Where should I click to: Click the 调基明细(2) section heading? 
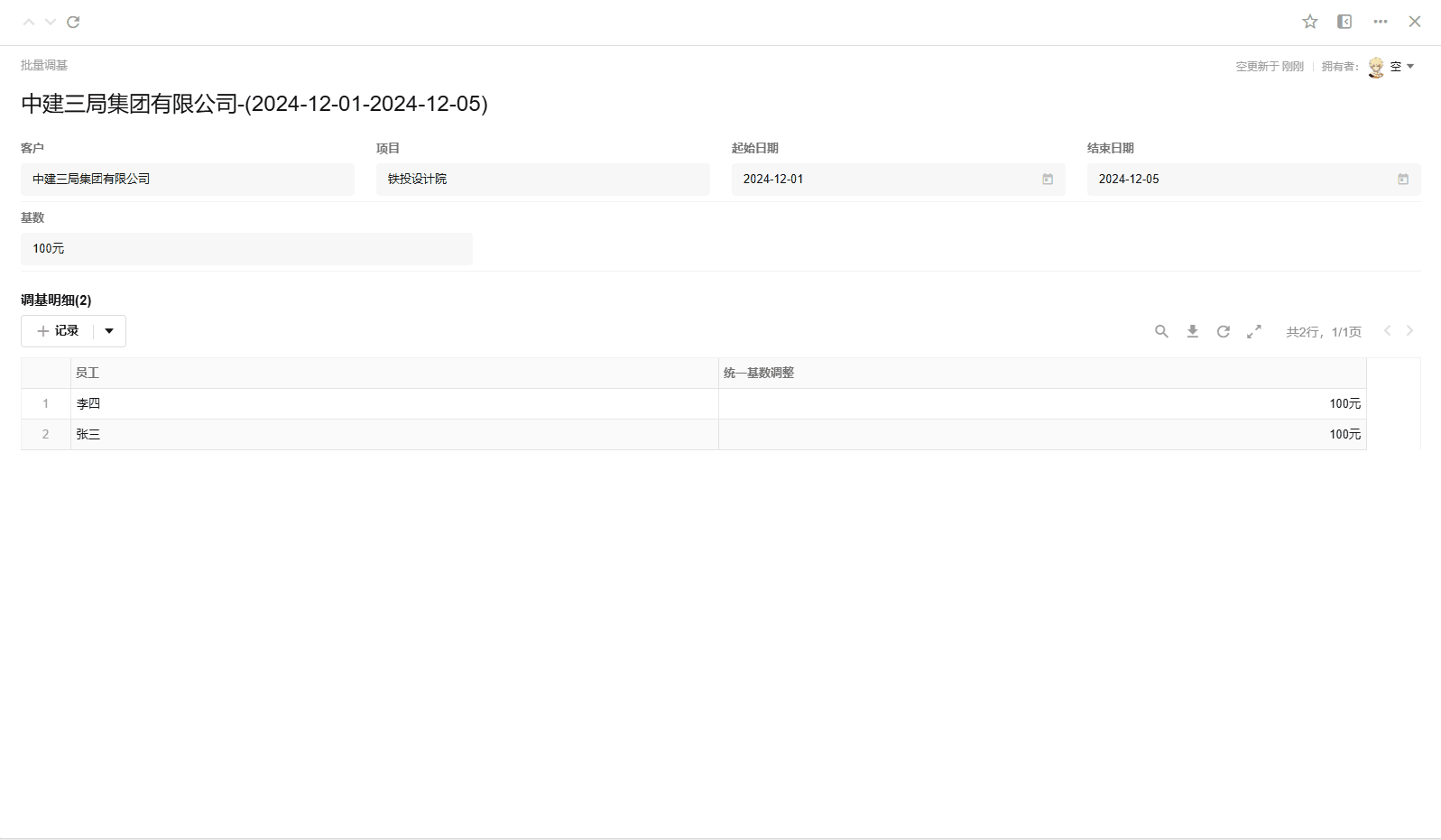[x=56, y=300]
